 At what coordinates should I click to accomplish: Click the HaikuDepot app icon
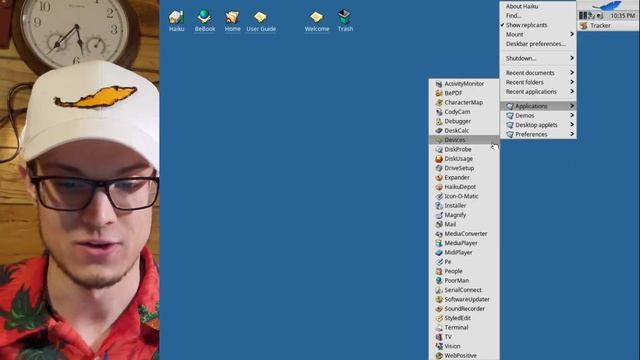point(439,187)
